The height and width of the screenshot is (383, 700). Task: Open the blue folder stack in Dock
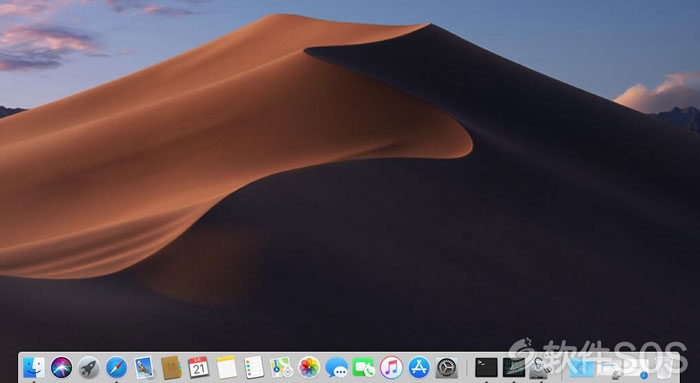tap(581, 367)
